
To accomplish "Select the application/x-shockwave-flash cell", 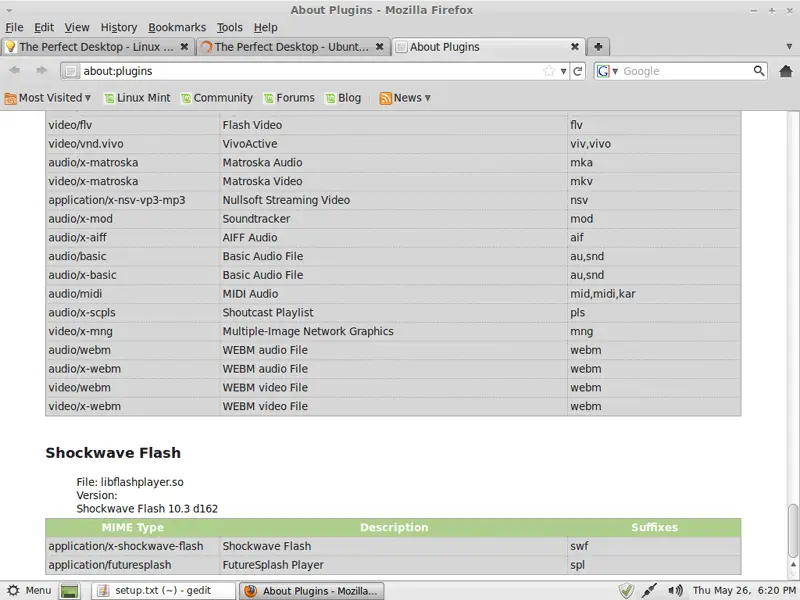I will click(x=133, y=546).
